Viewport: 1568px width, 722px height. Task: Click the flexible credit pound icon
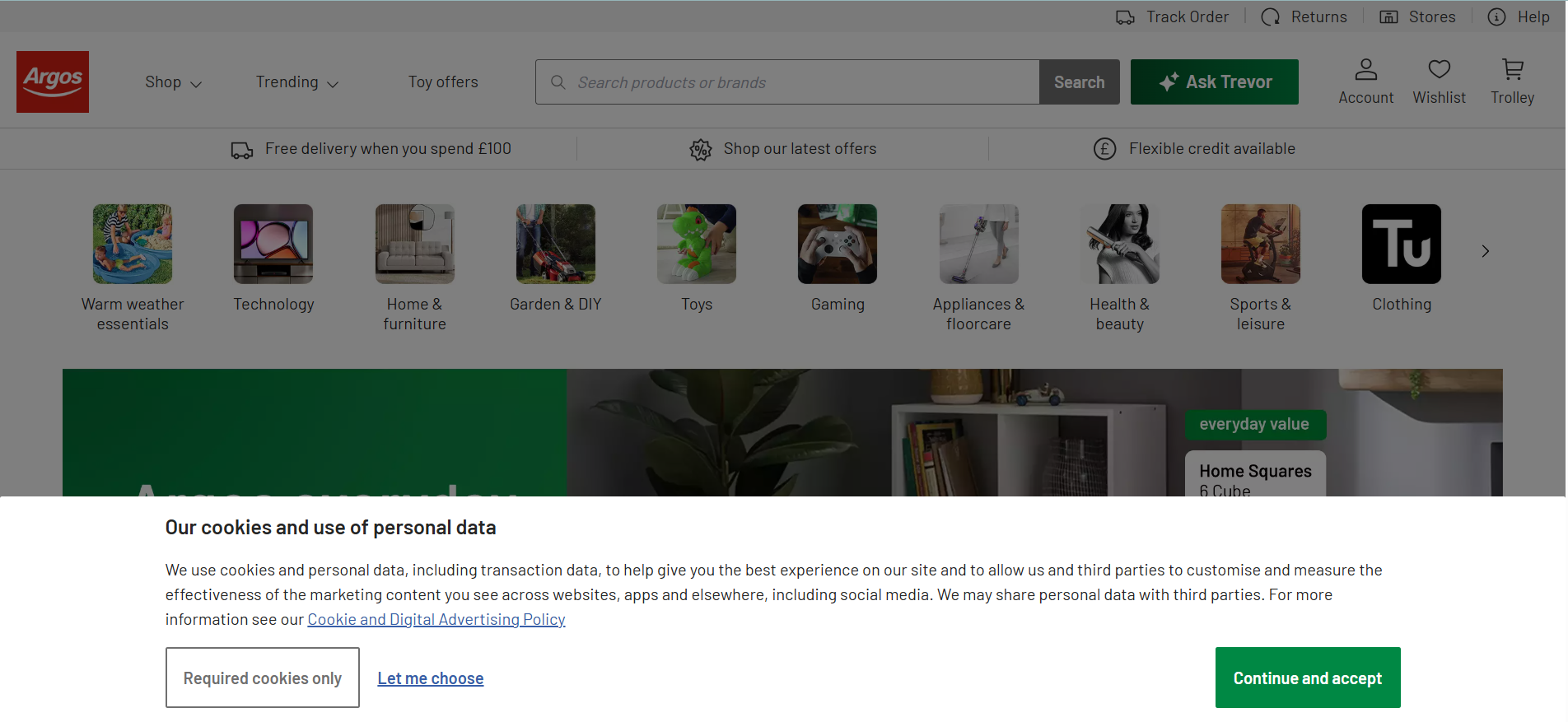[1104, 149]
